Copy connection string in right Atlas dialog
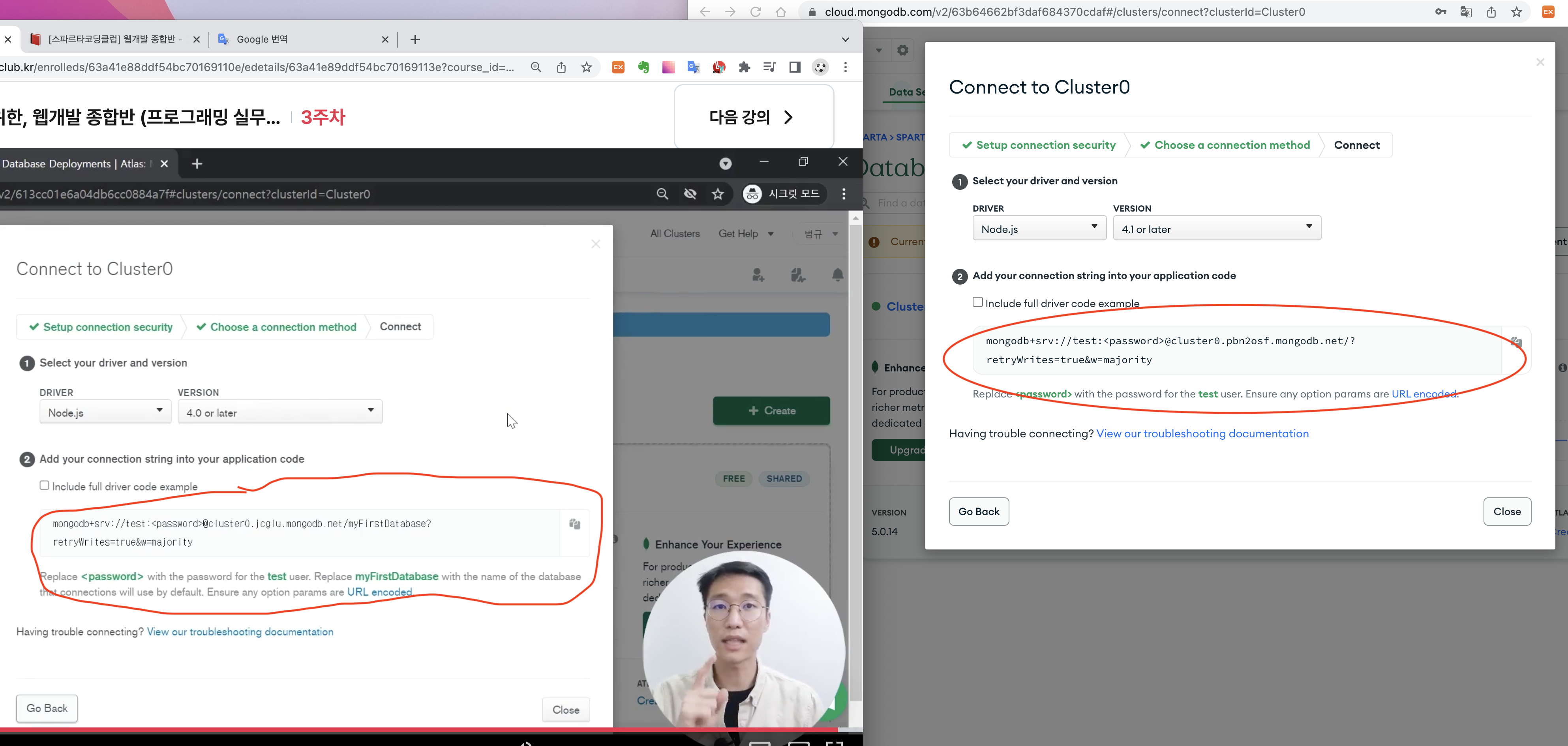Screen dimensions: 1568x746 point(1515,342)
